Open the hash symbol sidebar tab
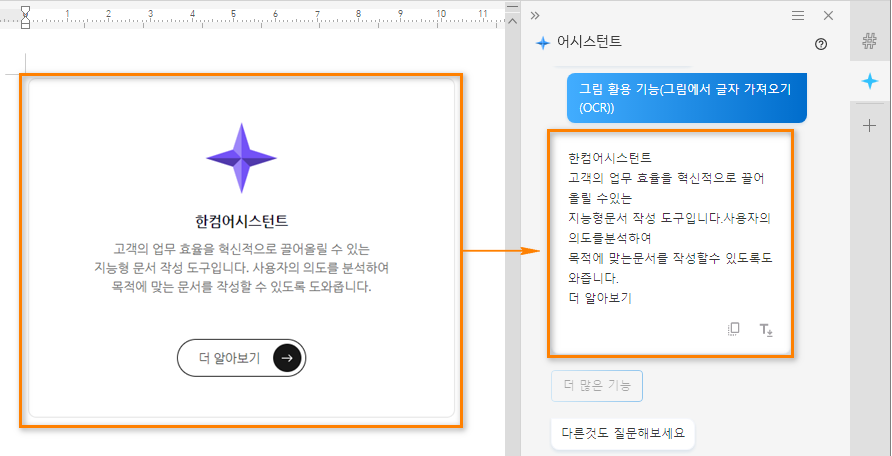This screenshot has height=456, width=892. point(869,41)
